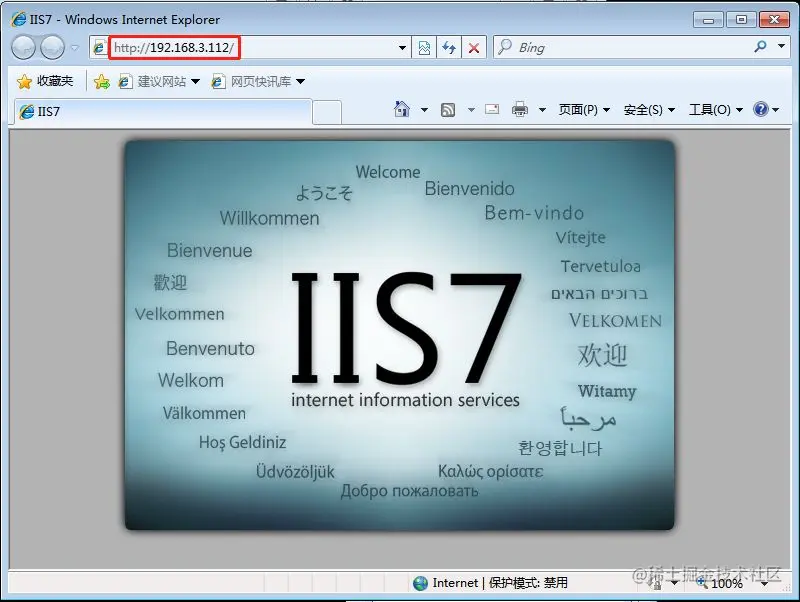Click the blue Help icon
The image size is (800, 602).
pos(761,109)
